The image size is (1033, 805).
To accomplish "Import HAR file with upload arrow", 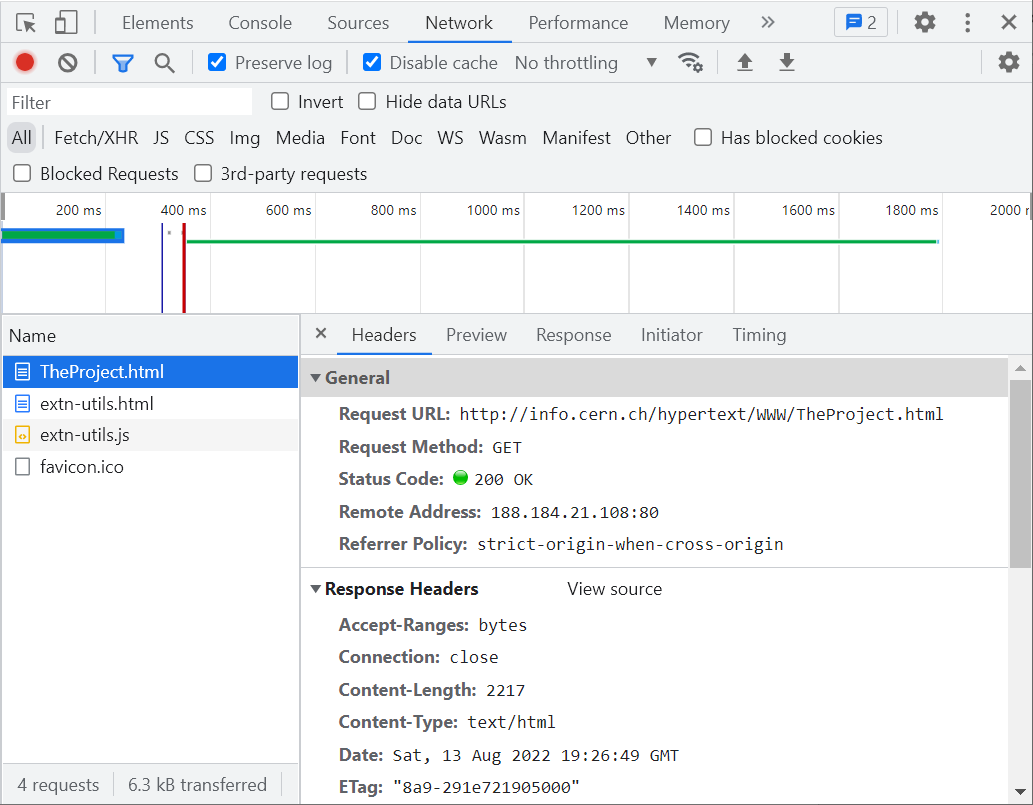I will tap(745, 63).
